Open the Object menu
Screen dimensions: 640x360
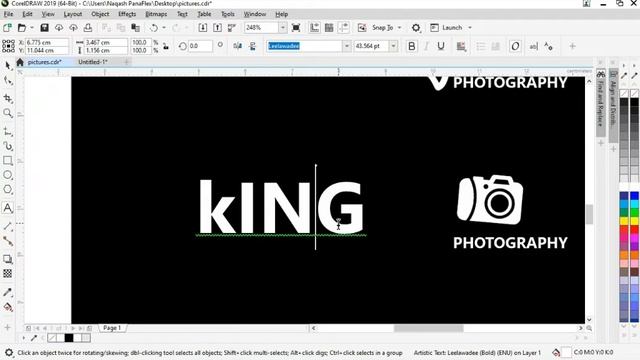100,14
